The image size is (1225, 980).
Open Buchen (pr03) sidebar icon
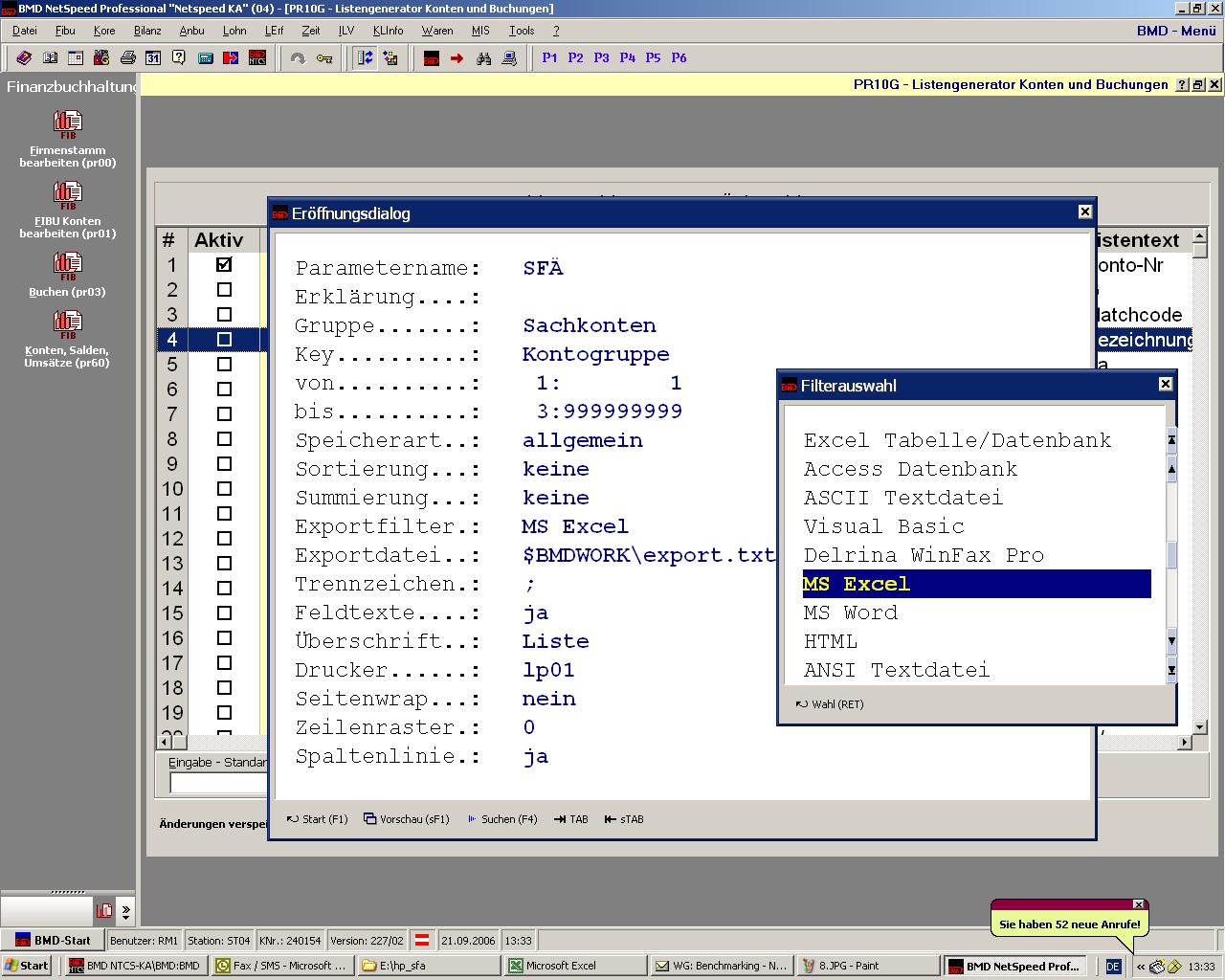(x=68, y=265)
